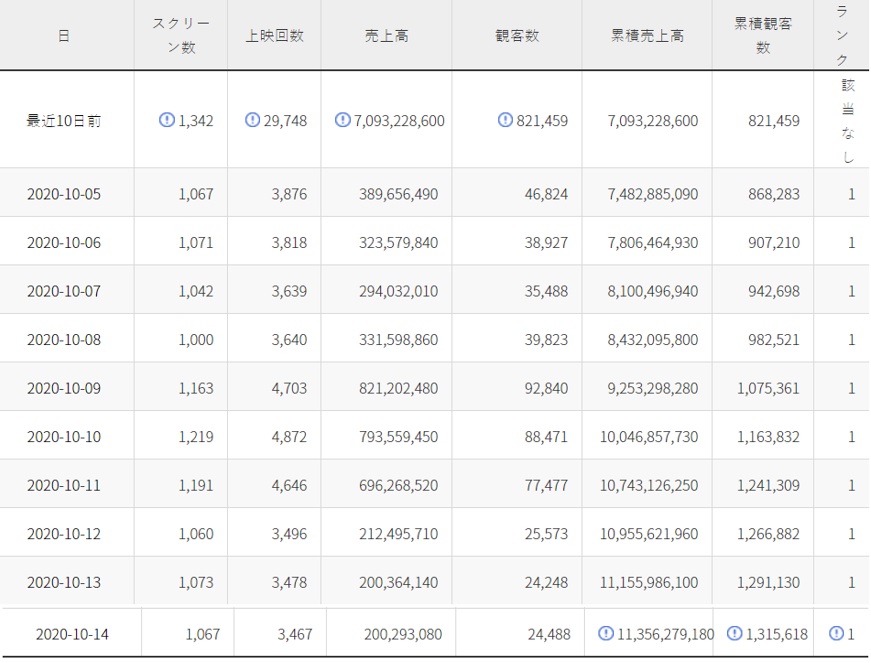
Task: Click the 日 column header
Action: 64,35
